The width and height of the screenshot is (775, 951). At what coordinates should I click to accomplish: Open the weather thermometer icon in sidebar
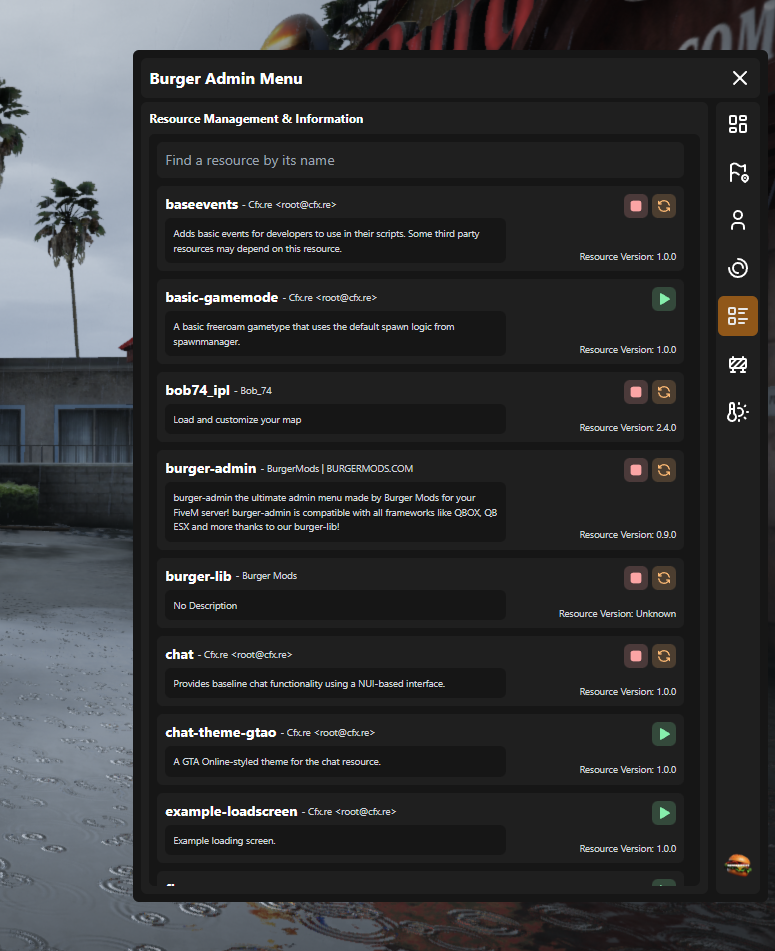click(x=737, y=412)
